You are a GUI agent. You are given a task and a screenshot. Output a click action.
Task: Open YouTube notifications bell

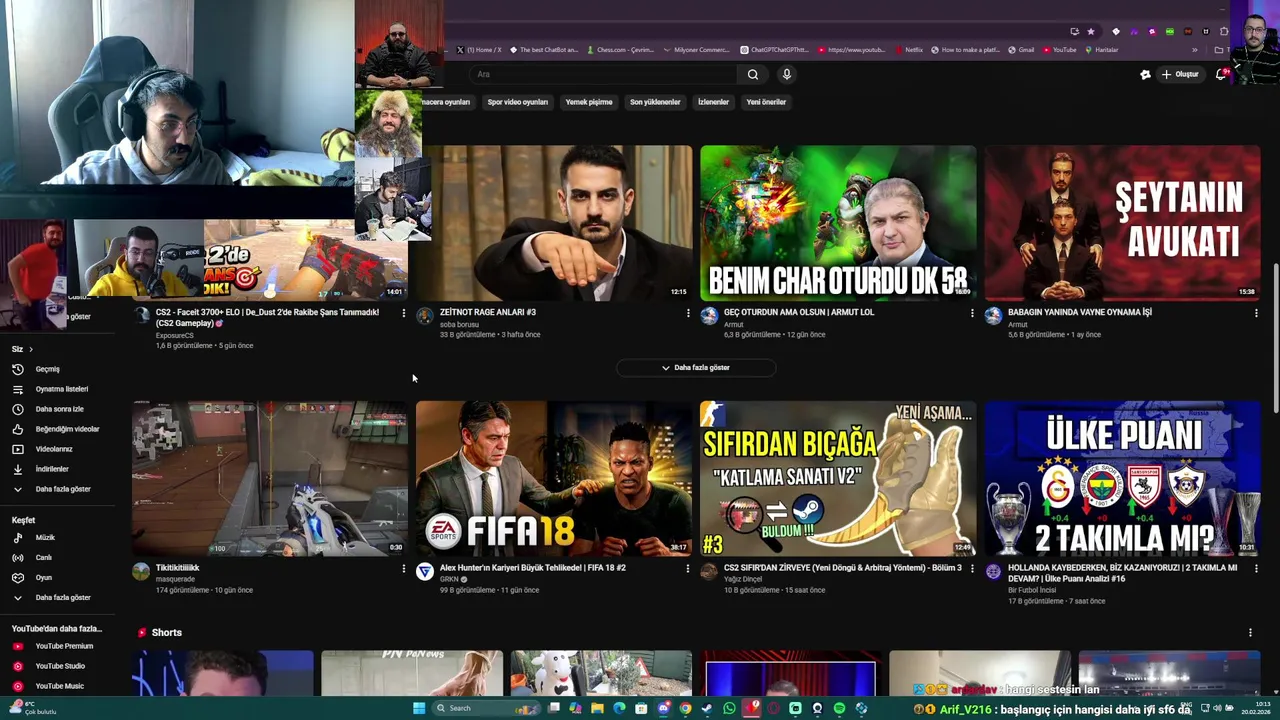pyautogui.click(x=1221, y=74)
